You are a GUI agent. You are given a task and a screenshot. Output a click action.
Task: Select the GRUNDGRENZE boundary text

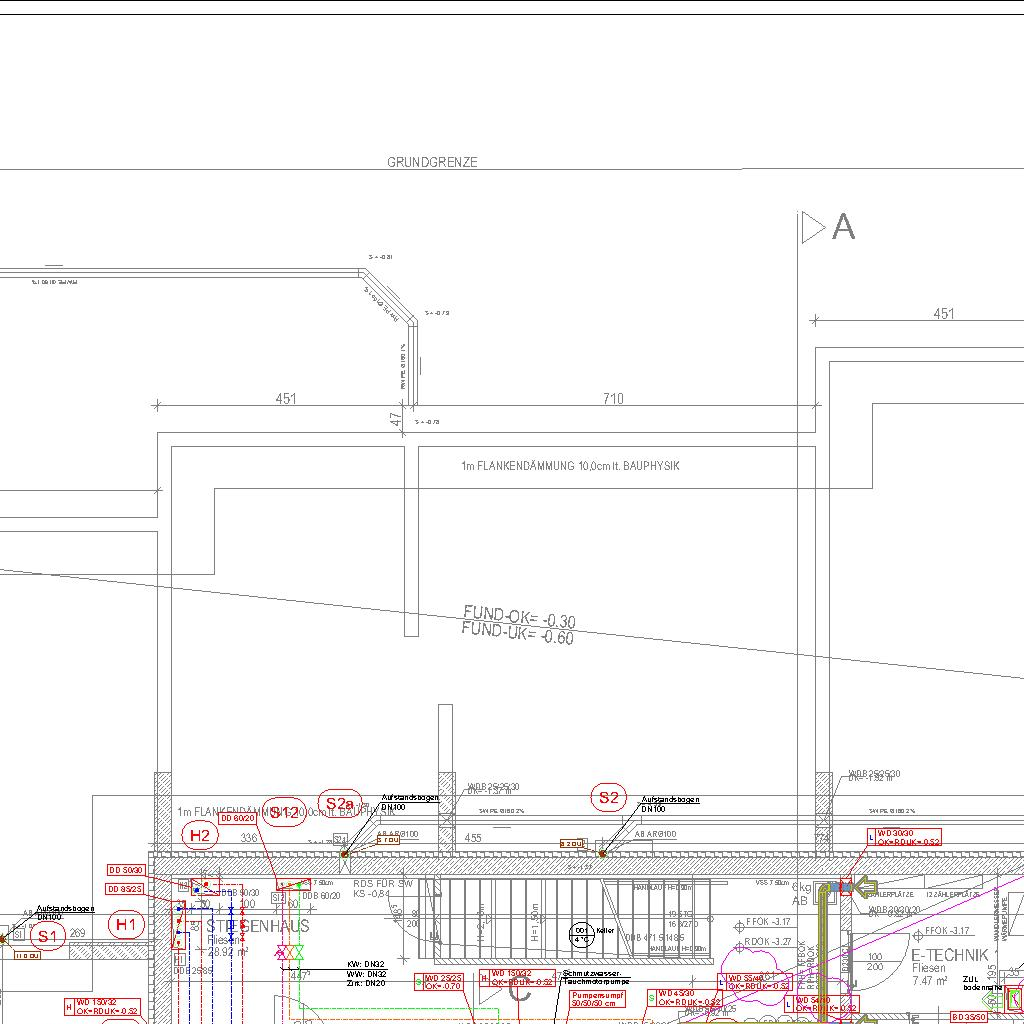coord(432,162)
